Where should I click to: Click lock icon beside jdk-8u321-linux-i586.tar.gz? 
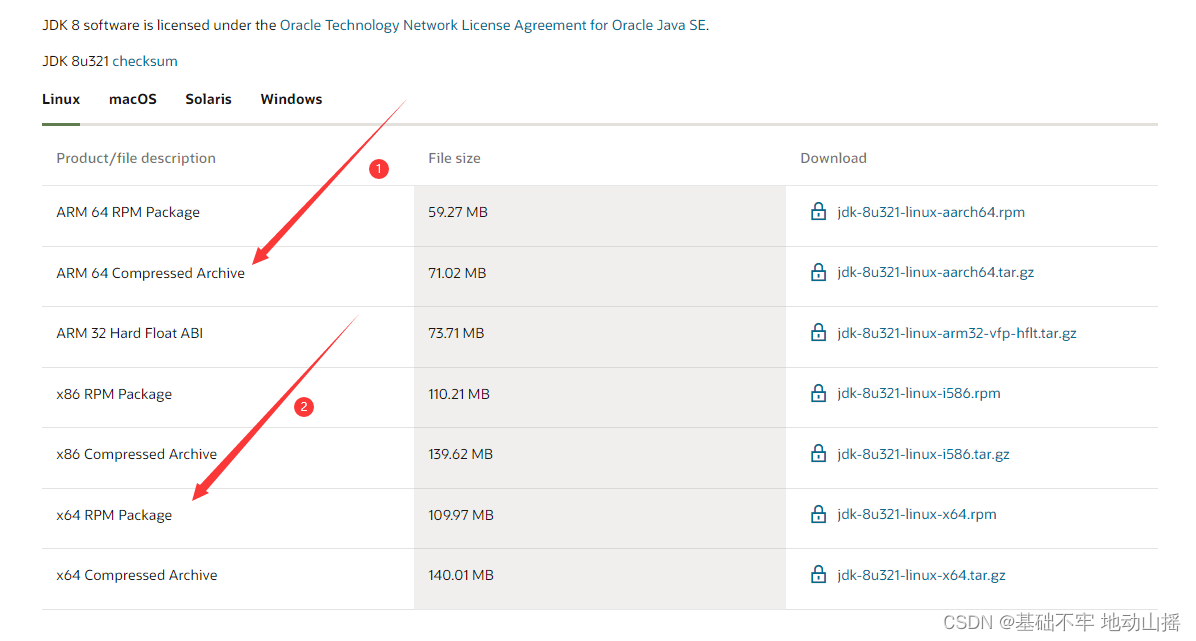coord(818,453)
